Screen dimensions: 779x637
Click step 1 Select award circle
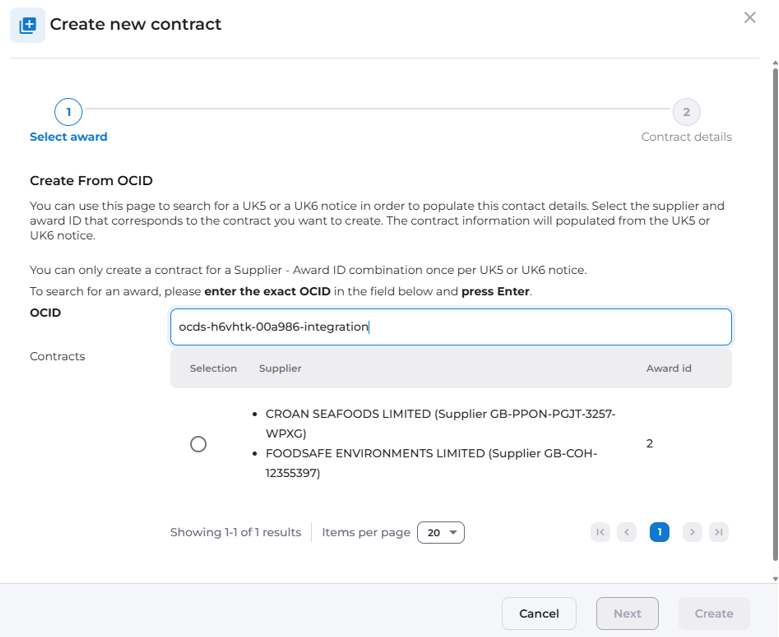point(68,112)
